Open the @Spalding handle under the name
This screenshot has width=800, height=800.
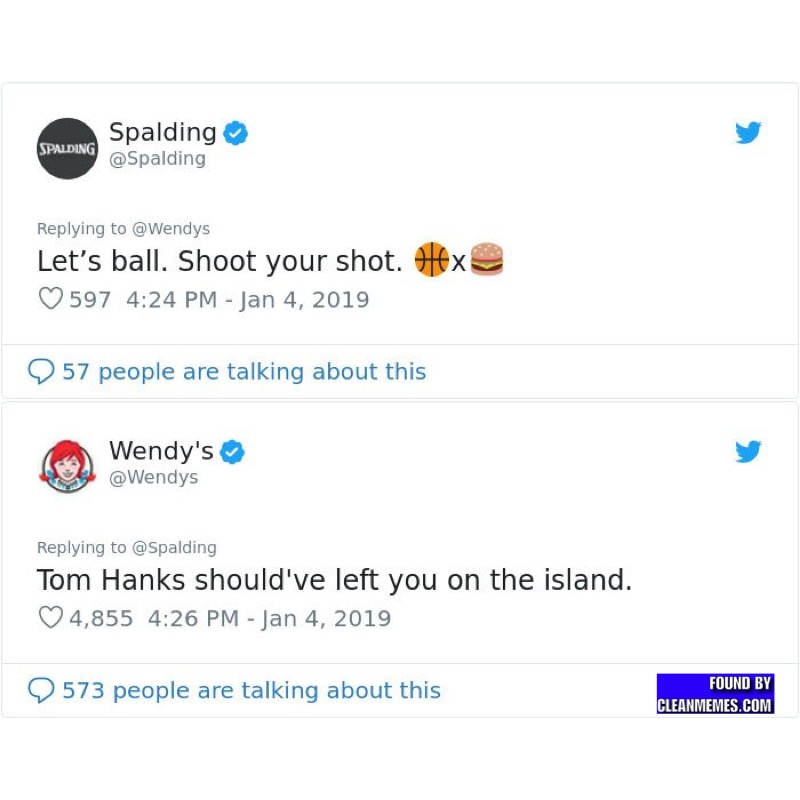(157, 159)
